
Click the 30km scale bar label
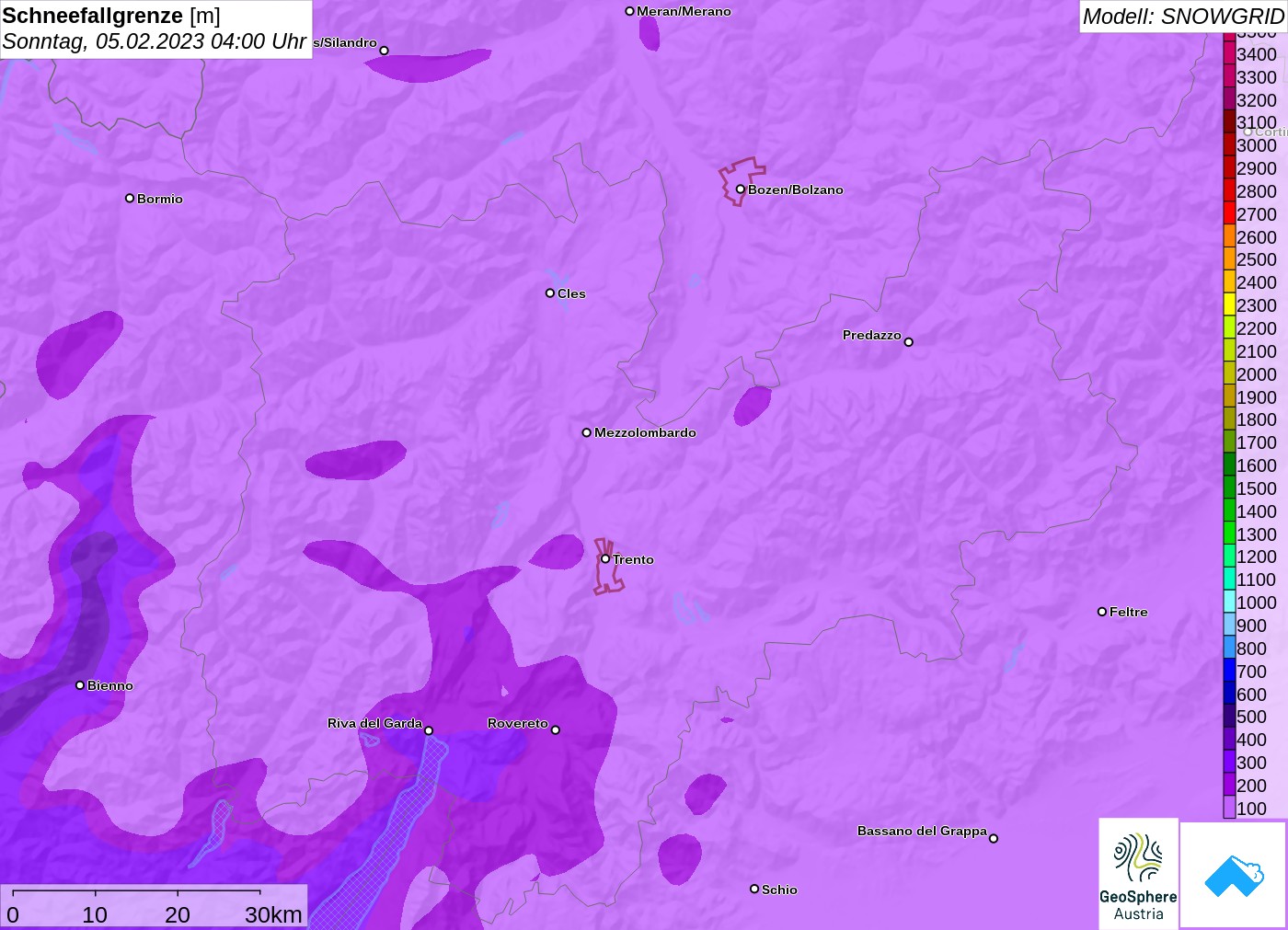[x=273, y=914]
